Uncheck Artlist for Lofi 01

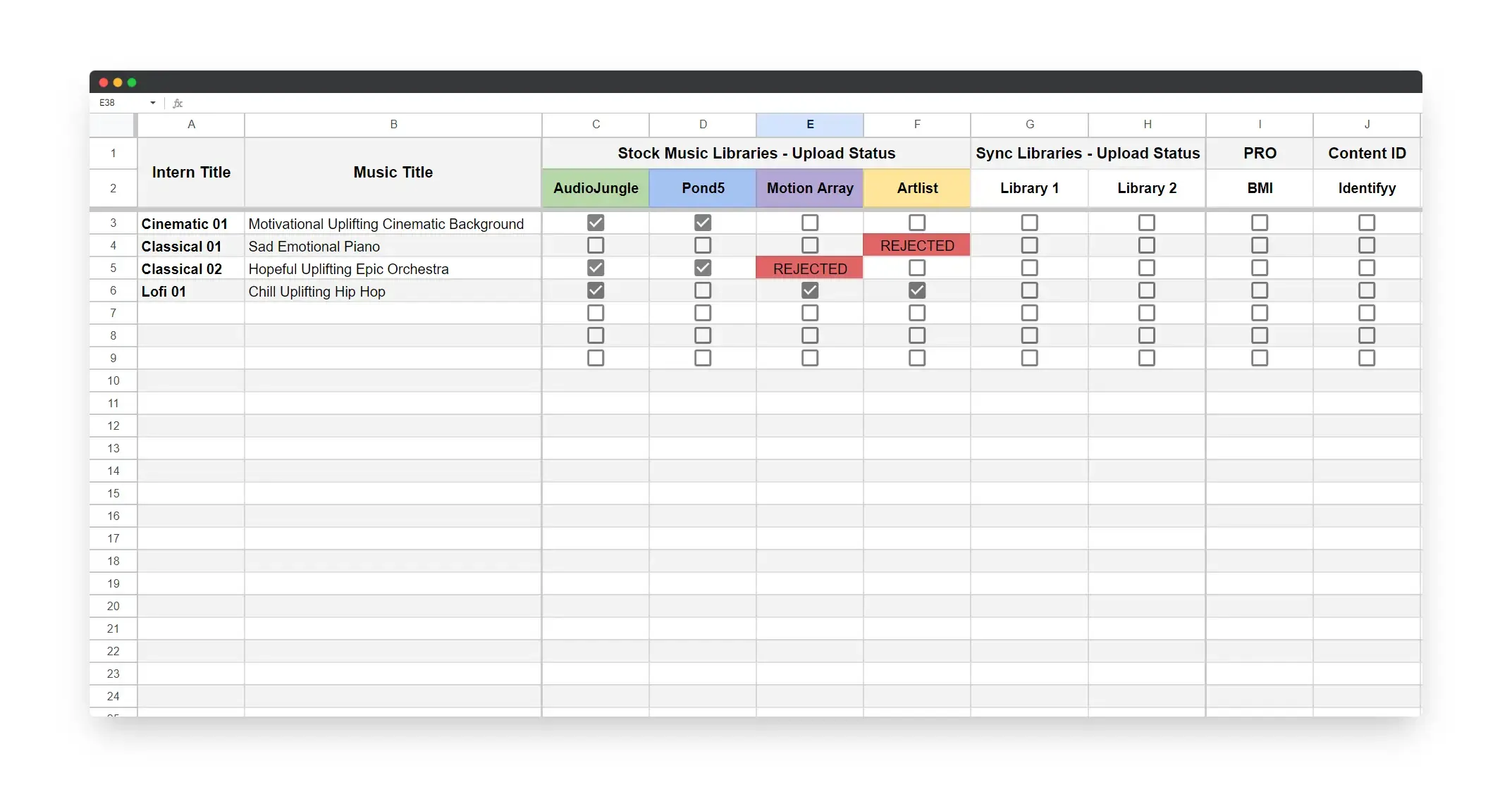[917, 290]
